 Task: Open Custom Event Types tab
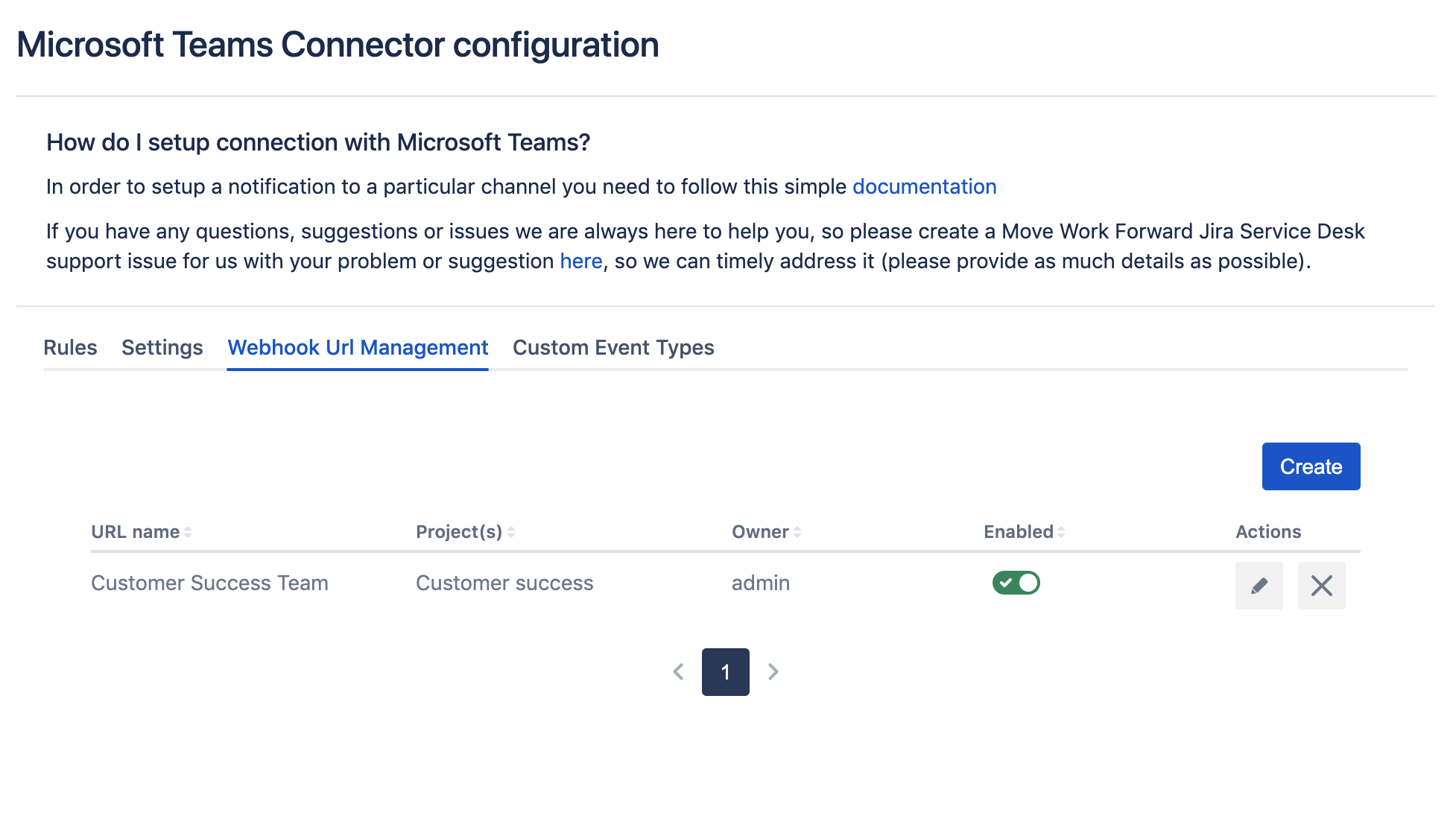click(613, 348)
